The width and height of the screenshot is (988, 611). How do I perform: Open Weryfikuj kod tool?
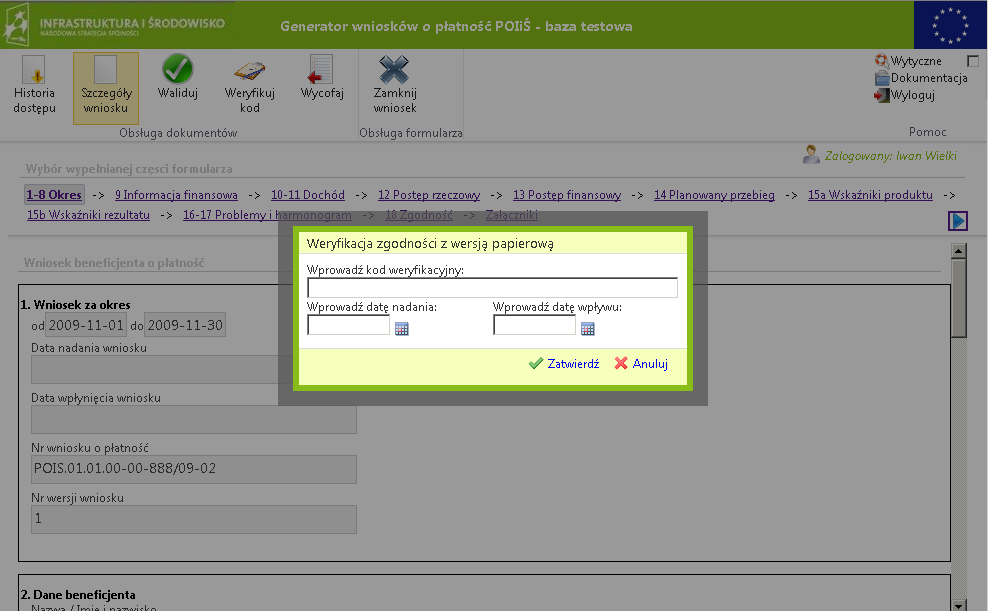[250, 85]
